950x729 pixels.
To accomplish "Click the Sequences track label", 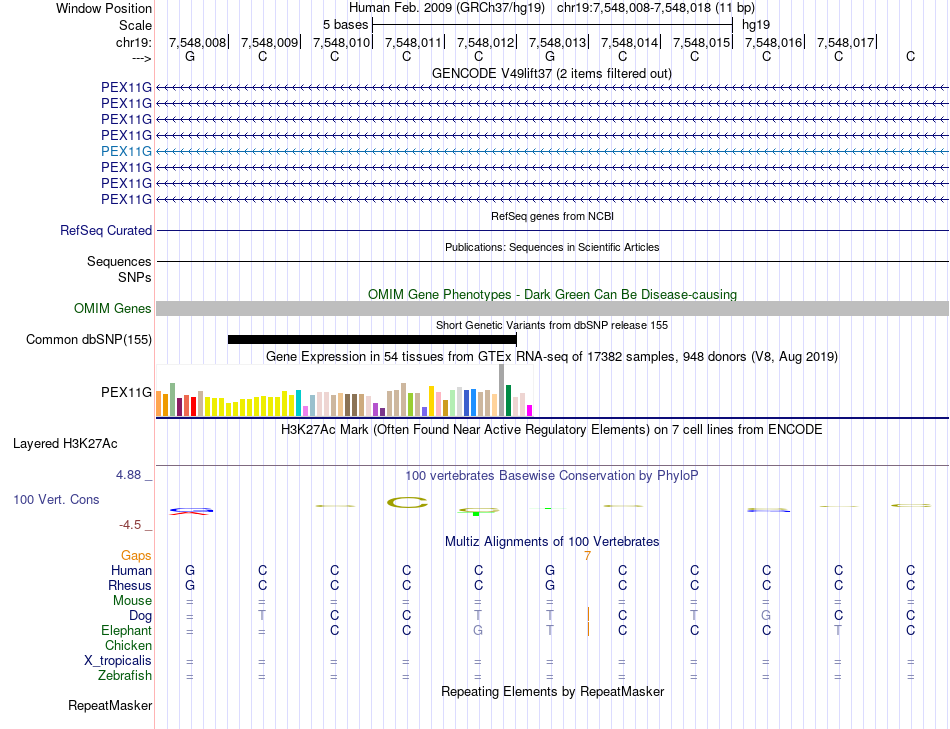I will tap(119, 261).
